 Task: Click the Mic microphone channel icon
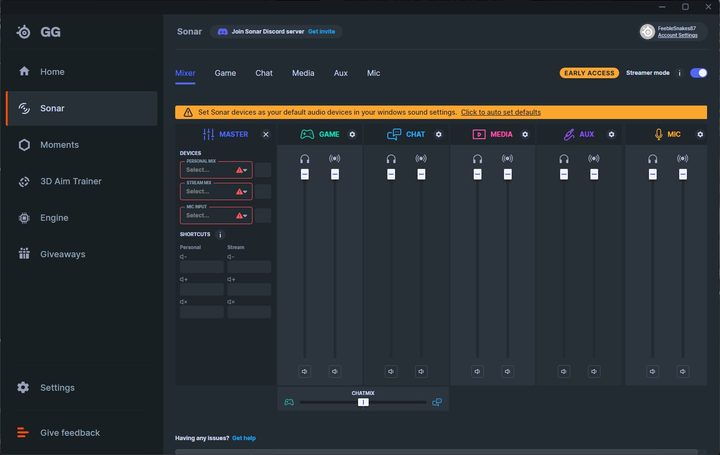[658, 134]
